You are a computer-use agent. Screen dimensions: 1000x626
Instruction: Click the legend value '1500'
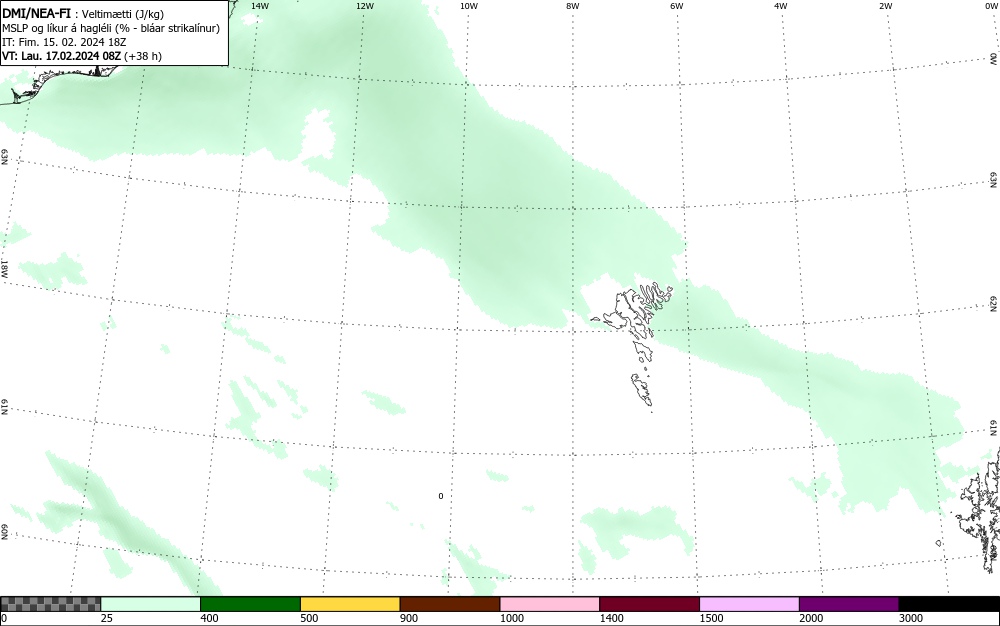(711, 618)
